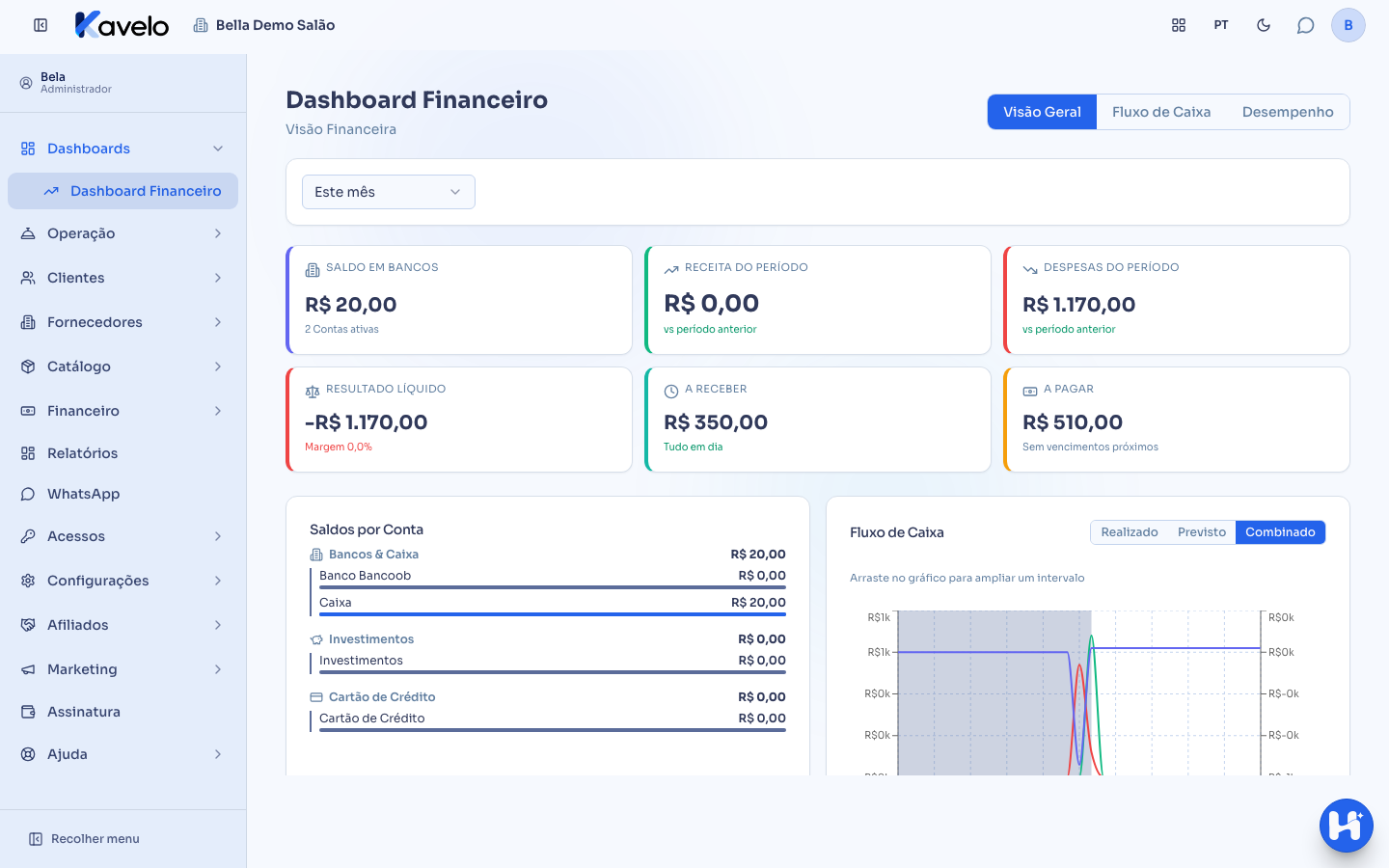Click the Receita do Período trend icon
The width and height of the screenshot is (1389, 868).
coord(671,269)
